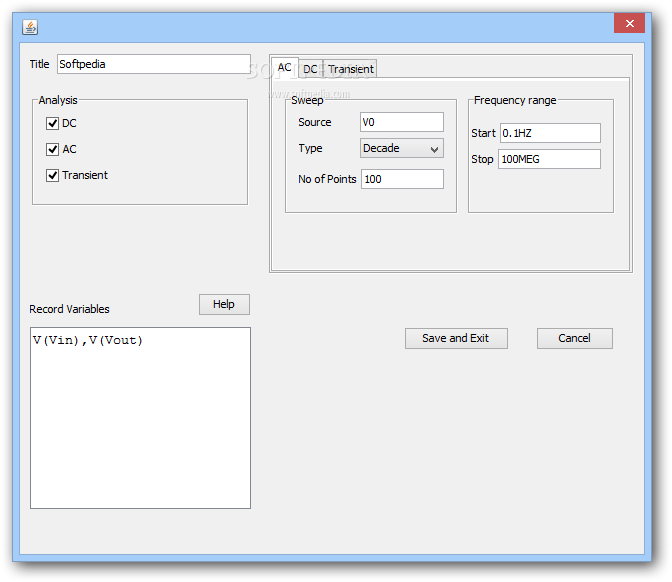Click inside the Record Variables text area
This screenshot has height=582, width=672.
click(x=141, y=418)
